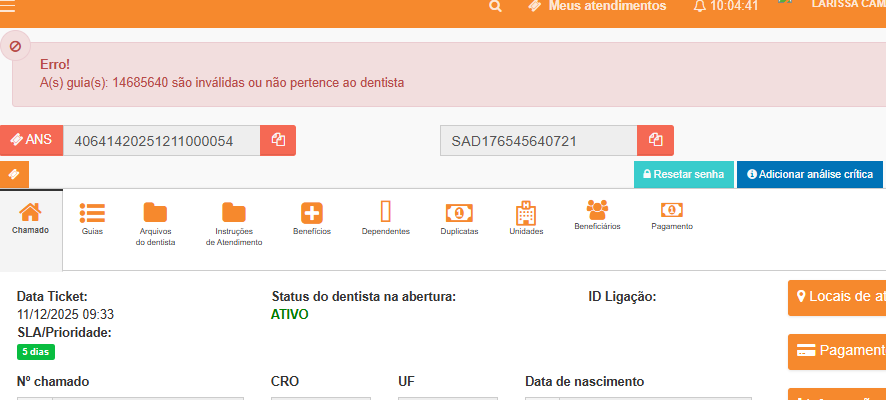Screen dimensions: 886x400
Task: Open the Pagamento tab
Action: point(672,216)
